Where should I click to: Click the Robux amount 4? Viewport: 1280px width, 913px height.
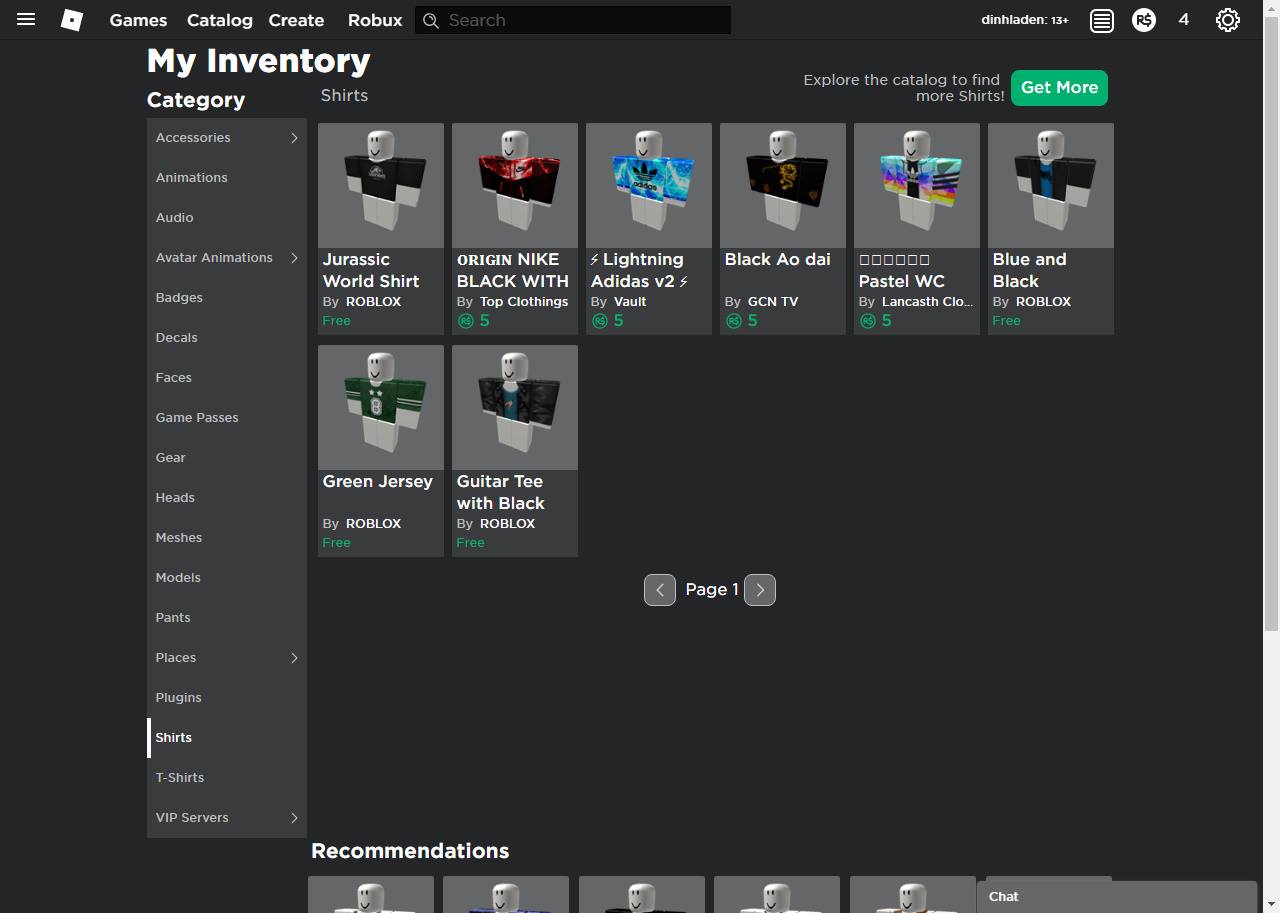click(x=1184, y=20)
